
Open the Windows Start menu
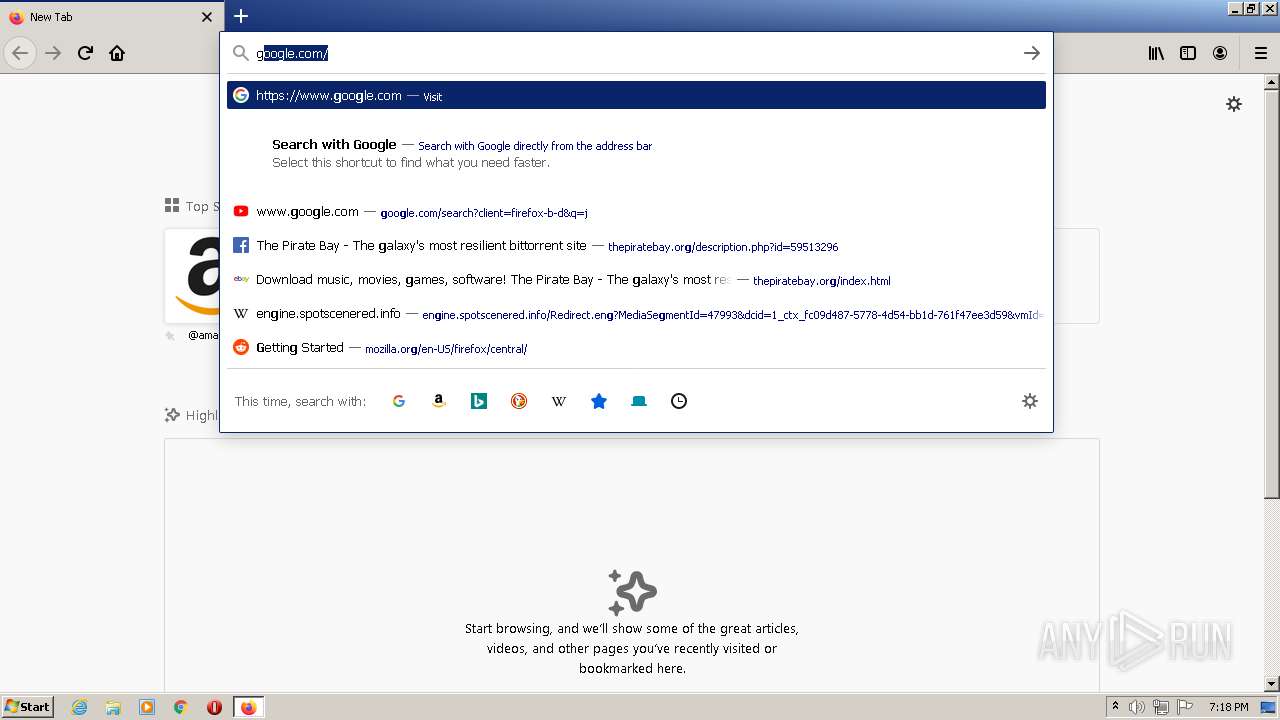pos(27,707)
